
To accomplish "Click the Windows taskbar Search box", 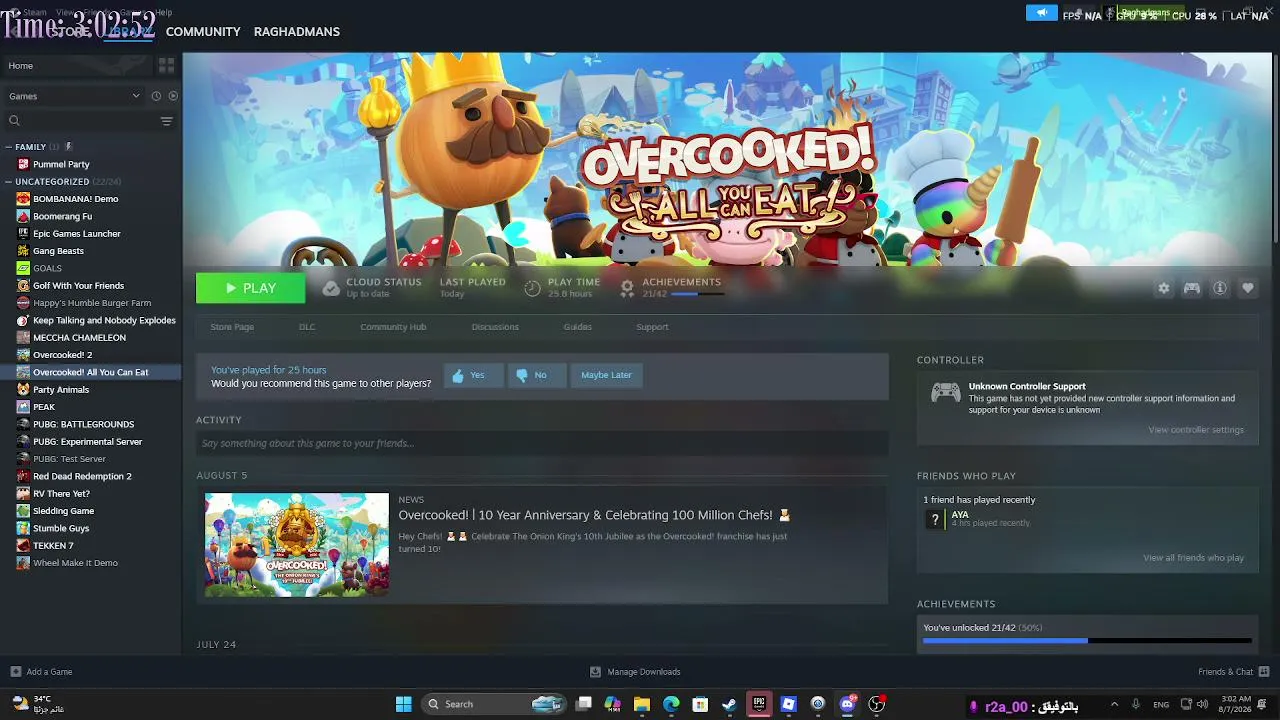I will click(494, 704).
